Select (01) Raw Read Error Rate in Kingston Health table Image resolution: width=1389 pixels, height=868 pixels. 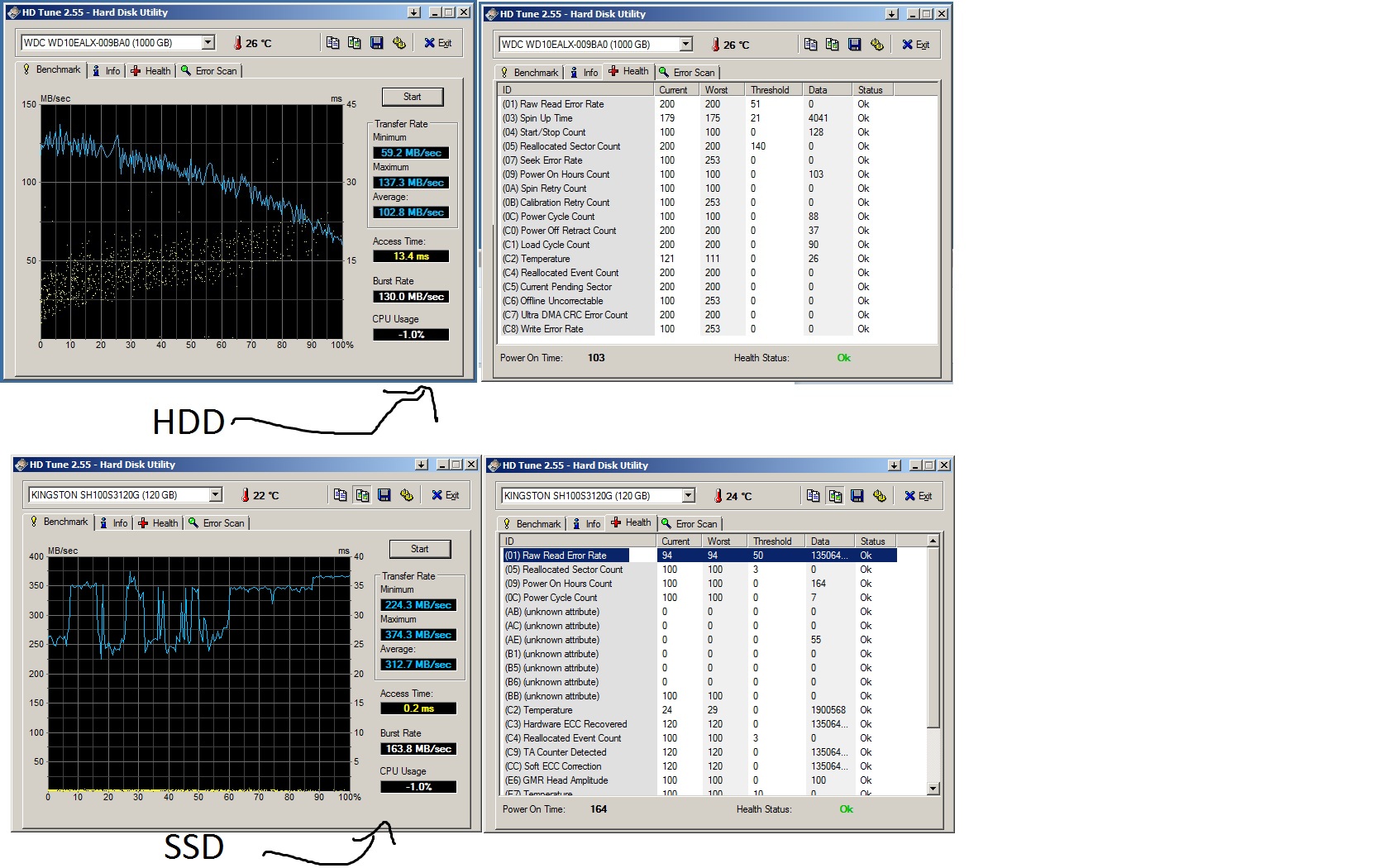[x=699, y=556]
